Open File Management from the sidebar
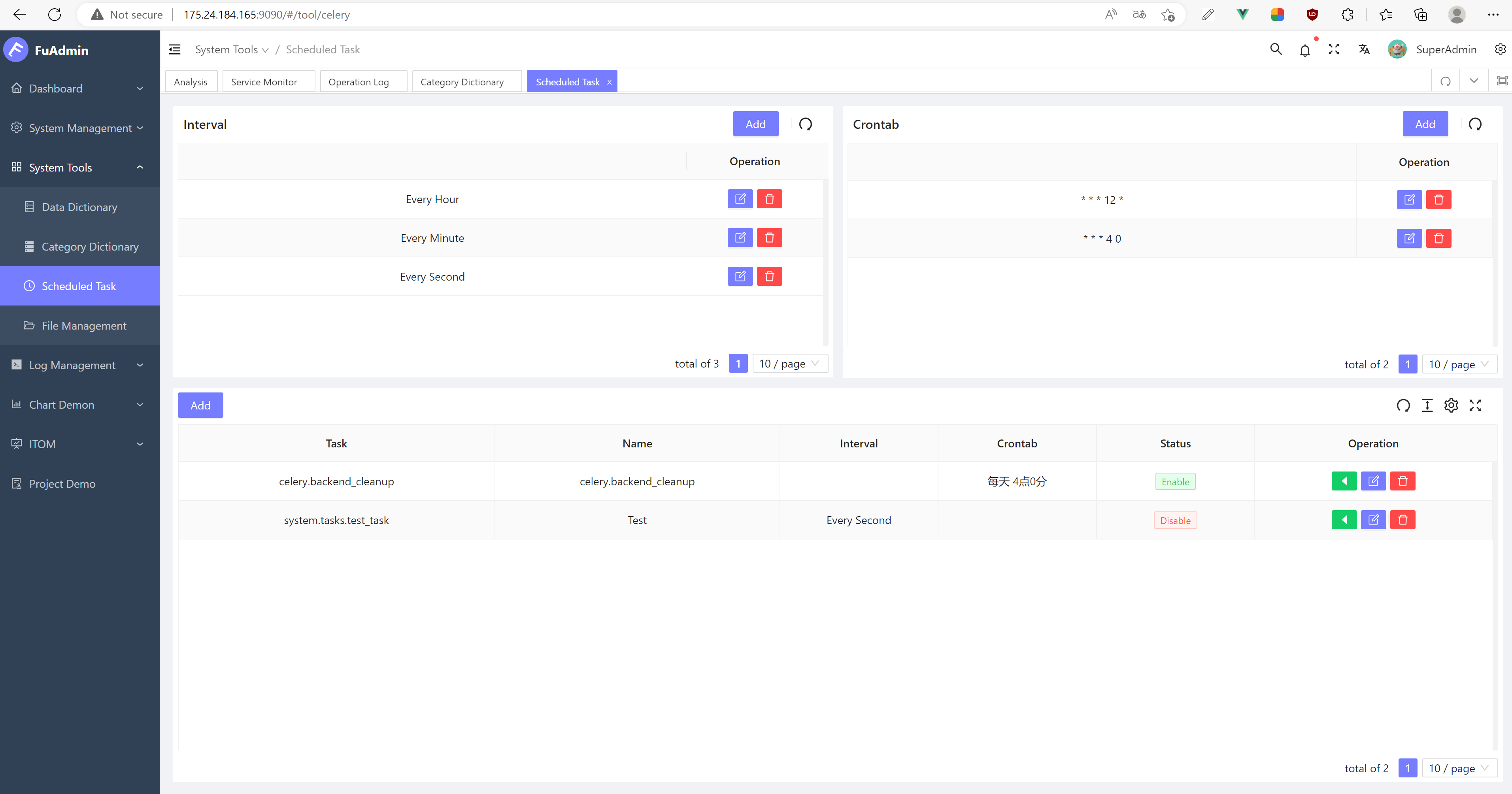 (x=84, y=326)
